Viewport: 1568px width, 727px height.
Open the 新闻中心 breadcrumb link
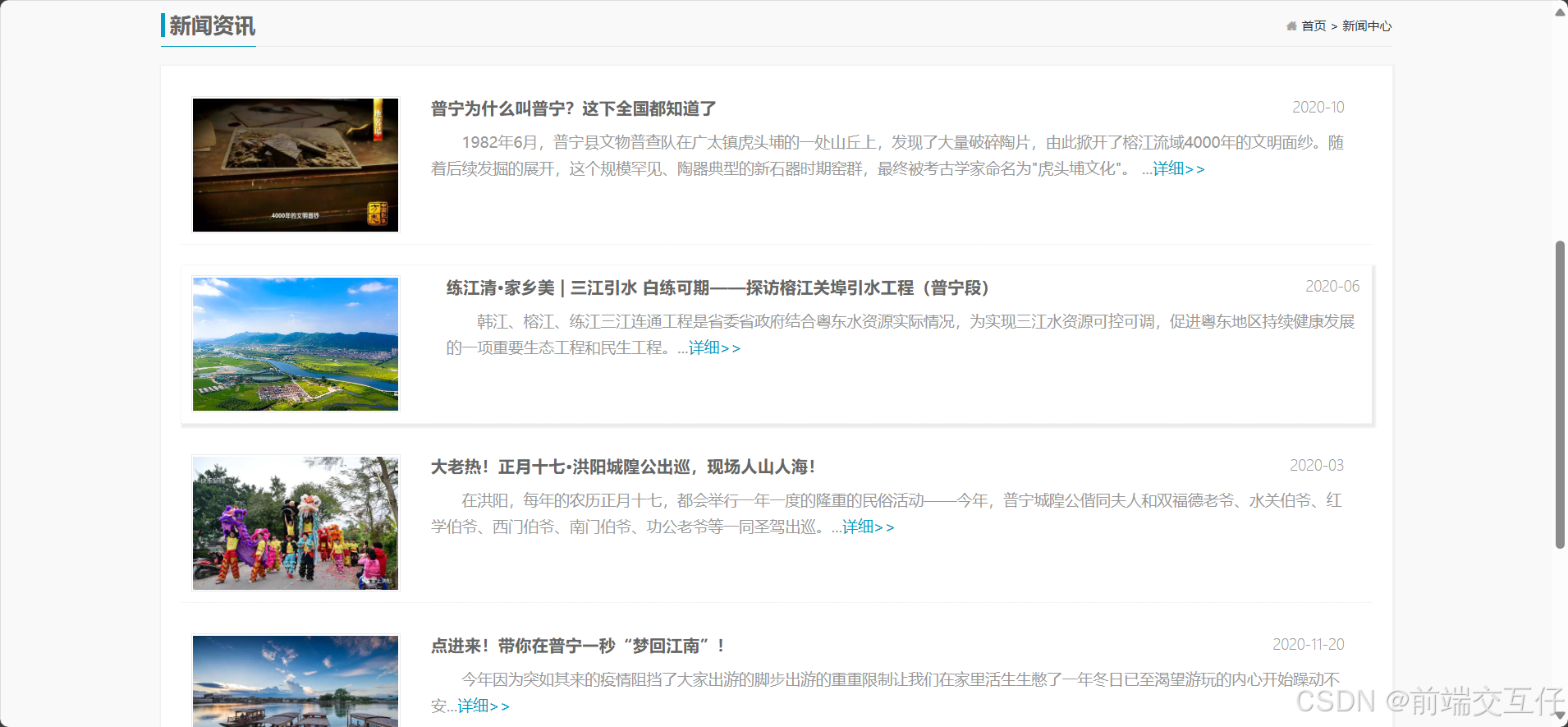[x=1367, y=26]
